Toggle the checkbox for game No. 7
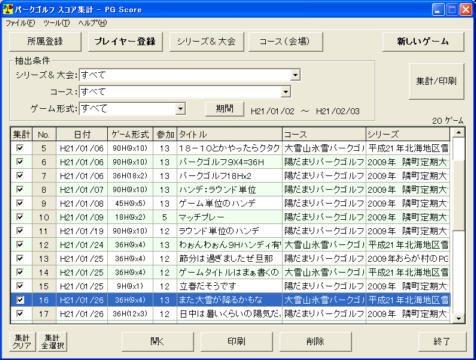476x360 pixels. coord(20,175)
